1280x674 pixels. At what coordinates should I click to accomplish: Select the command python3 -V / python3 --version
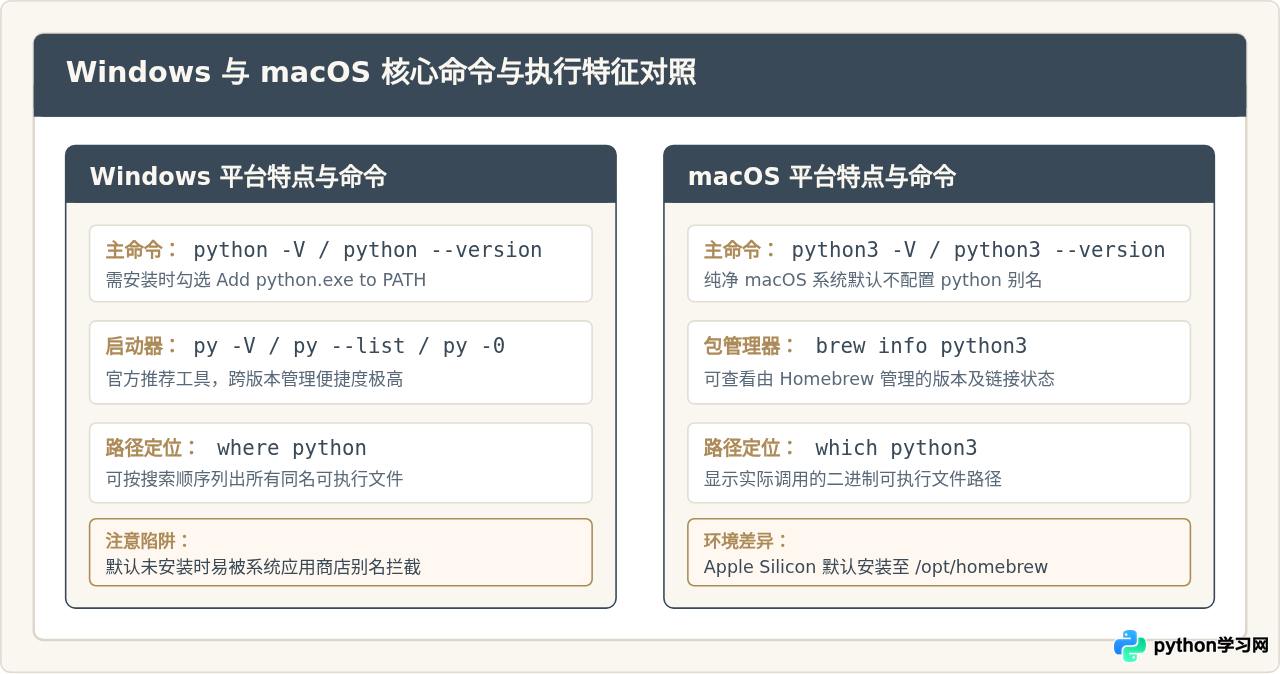pos(978,250)
